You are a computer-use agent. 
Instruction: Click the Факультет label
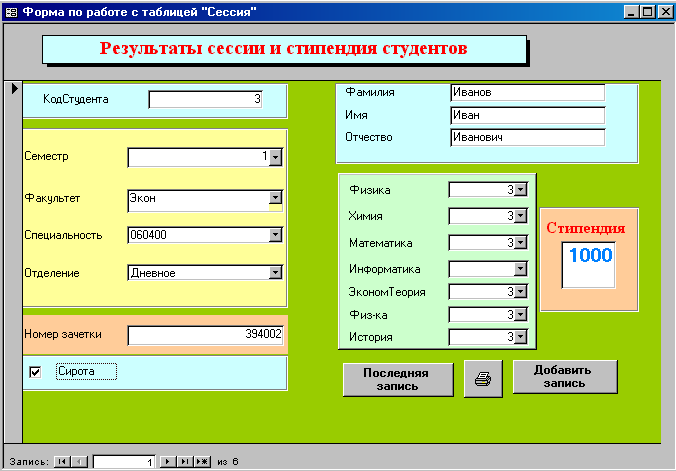click(x=52, y=198)
